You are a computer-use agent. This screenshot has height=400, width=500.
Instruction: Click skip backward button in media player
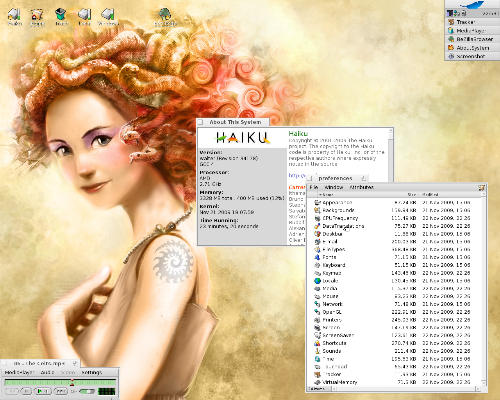11,391
